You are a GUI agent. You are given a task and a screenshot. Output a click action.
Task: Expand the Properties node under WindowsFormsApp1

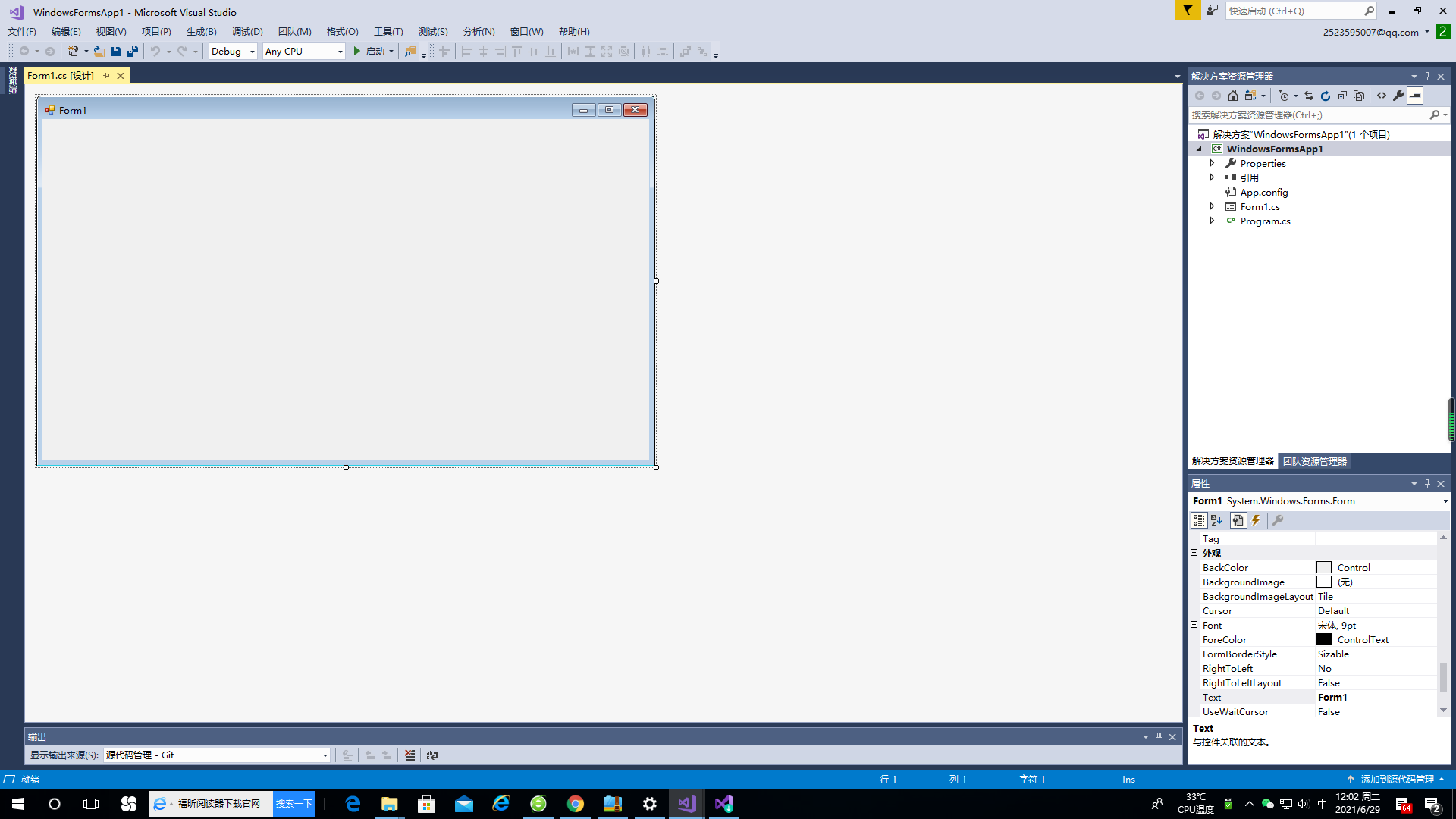(x=1212, y=163)
